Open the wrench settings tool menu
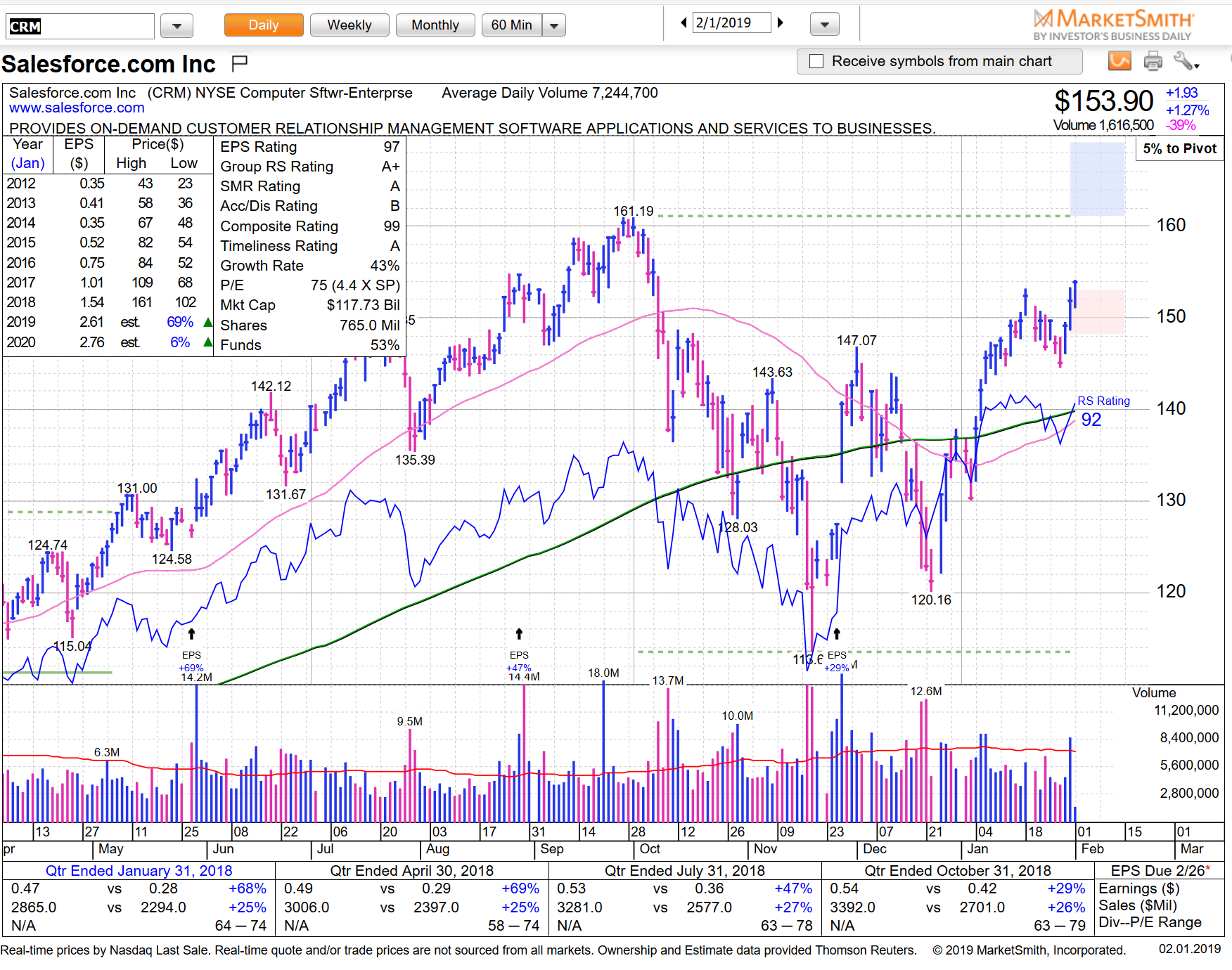 (x=1187, y=62)
